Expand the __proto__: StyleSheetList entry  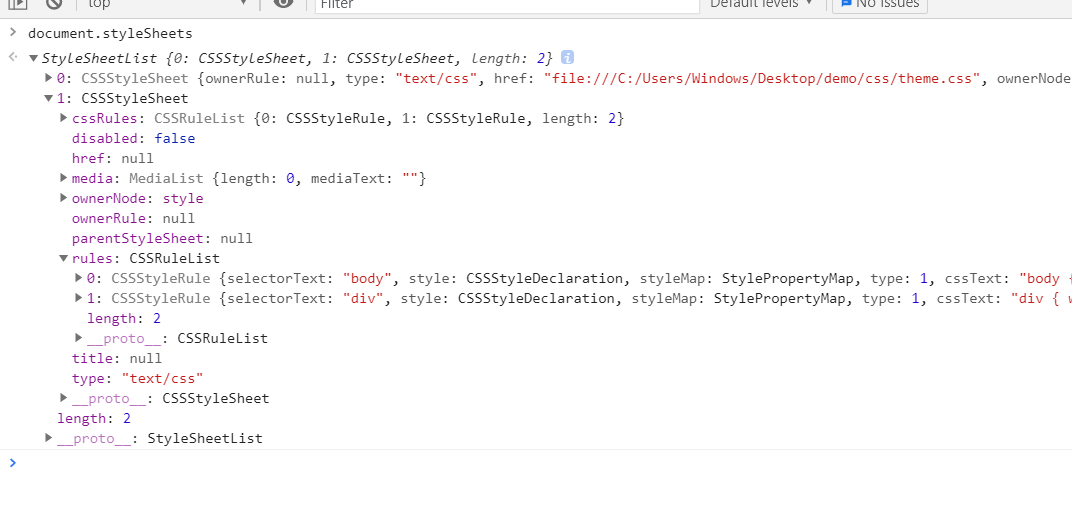pos(49,438)
